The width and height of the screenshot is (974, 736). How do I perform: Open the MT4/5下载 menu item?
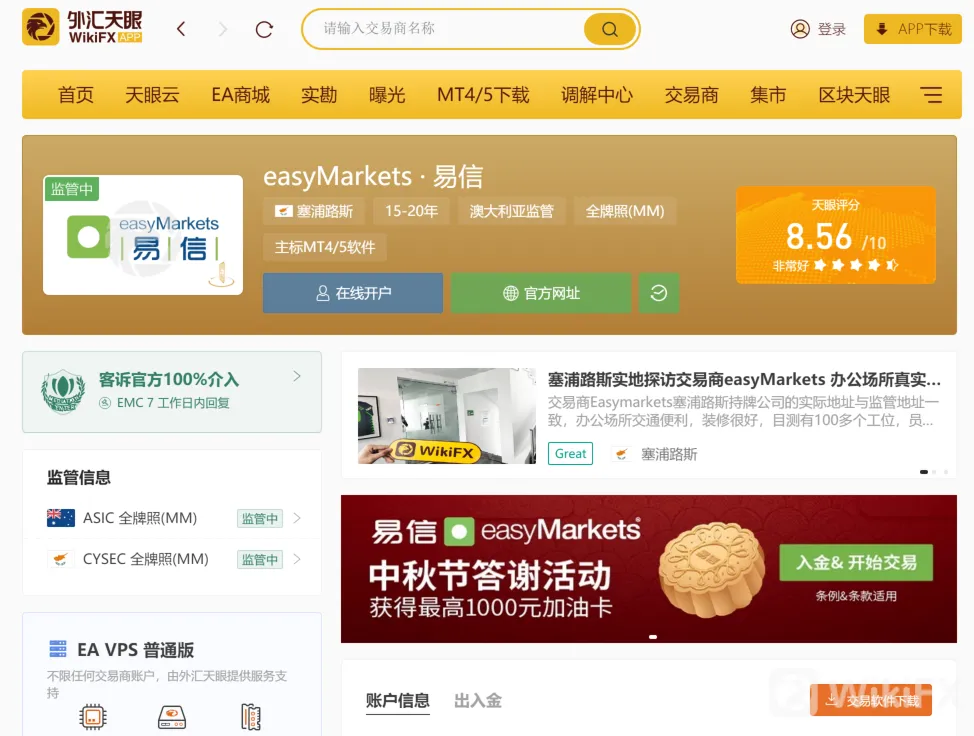click(x=483, y=94)
